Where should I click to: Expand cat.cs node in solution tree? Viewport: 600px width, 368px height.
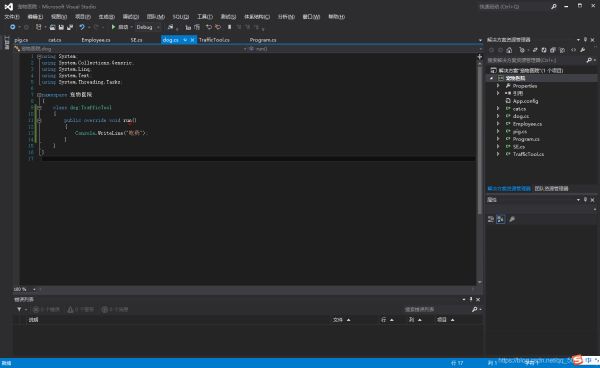click(x=498, y=109)
